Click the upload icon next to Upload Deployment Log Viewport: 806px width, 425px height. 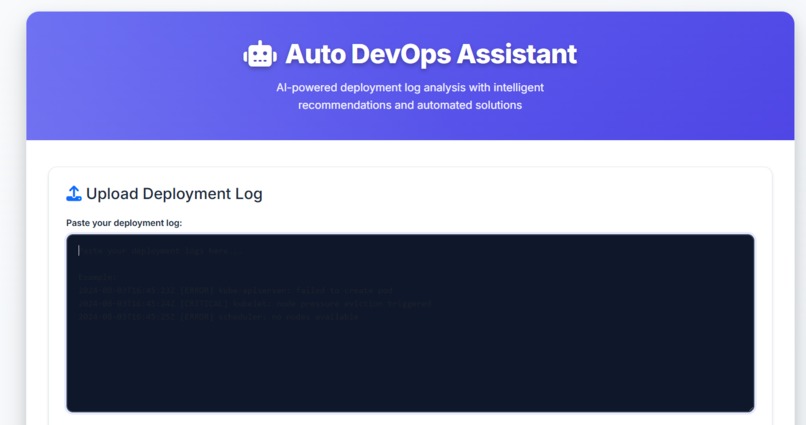[x=74, y=194]
